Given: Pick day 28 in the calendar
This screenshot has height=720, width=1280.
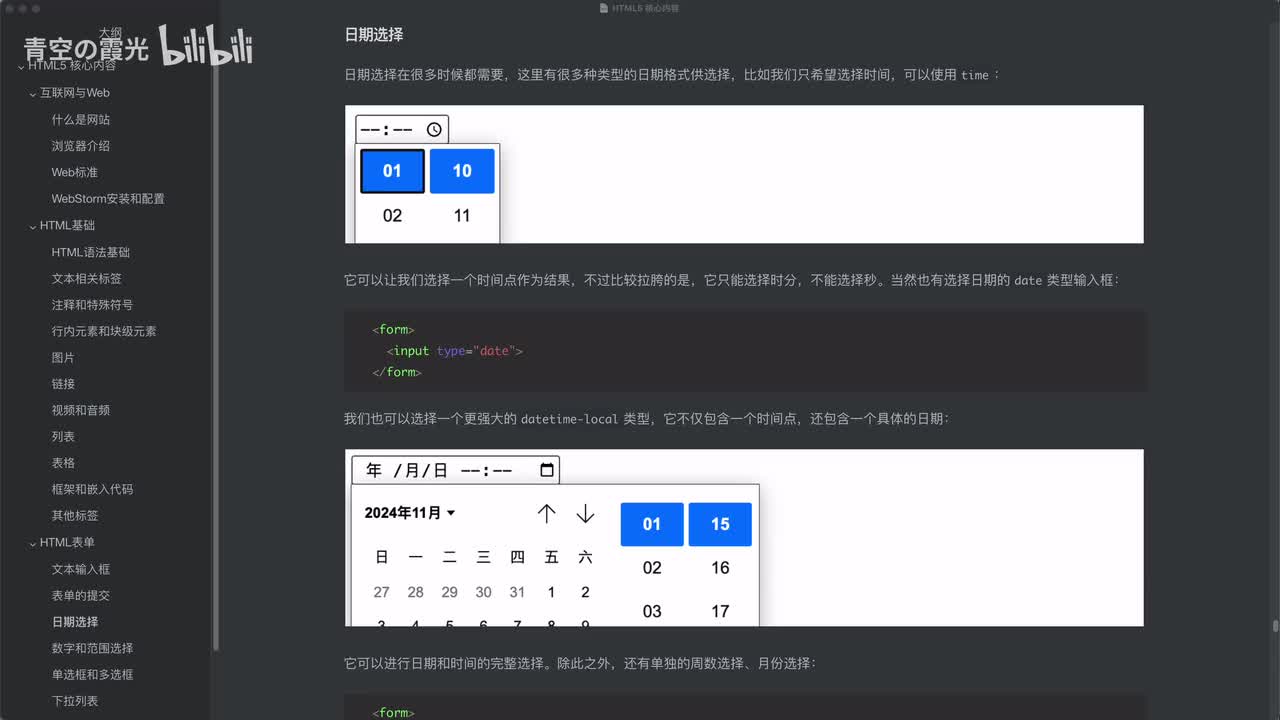Looking at the screenshot, I should 415,592.
